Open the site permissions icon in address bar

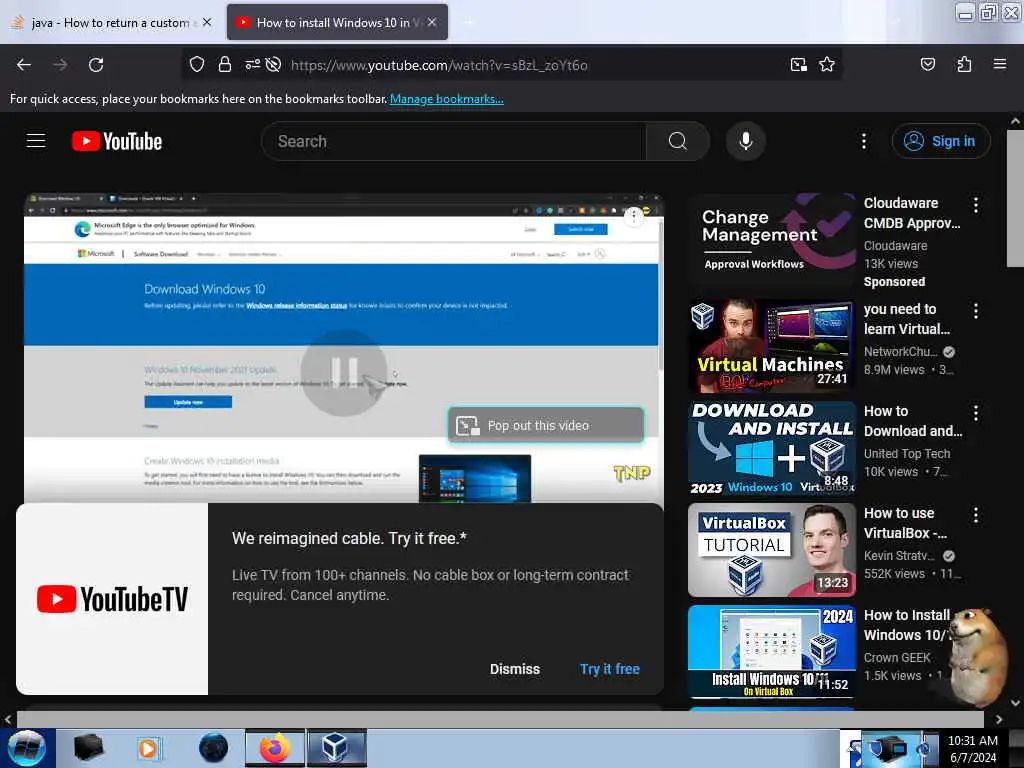(252, 64)
